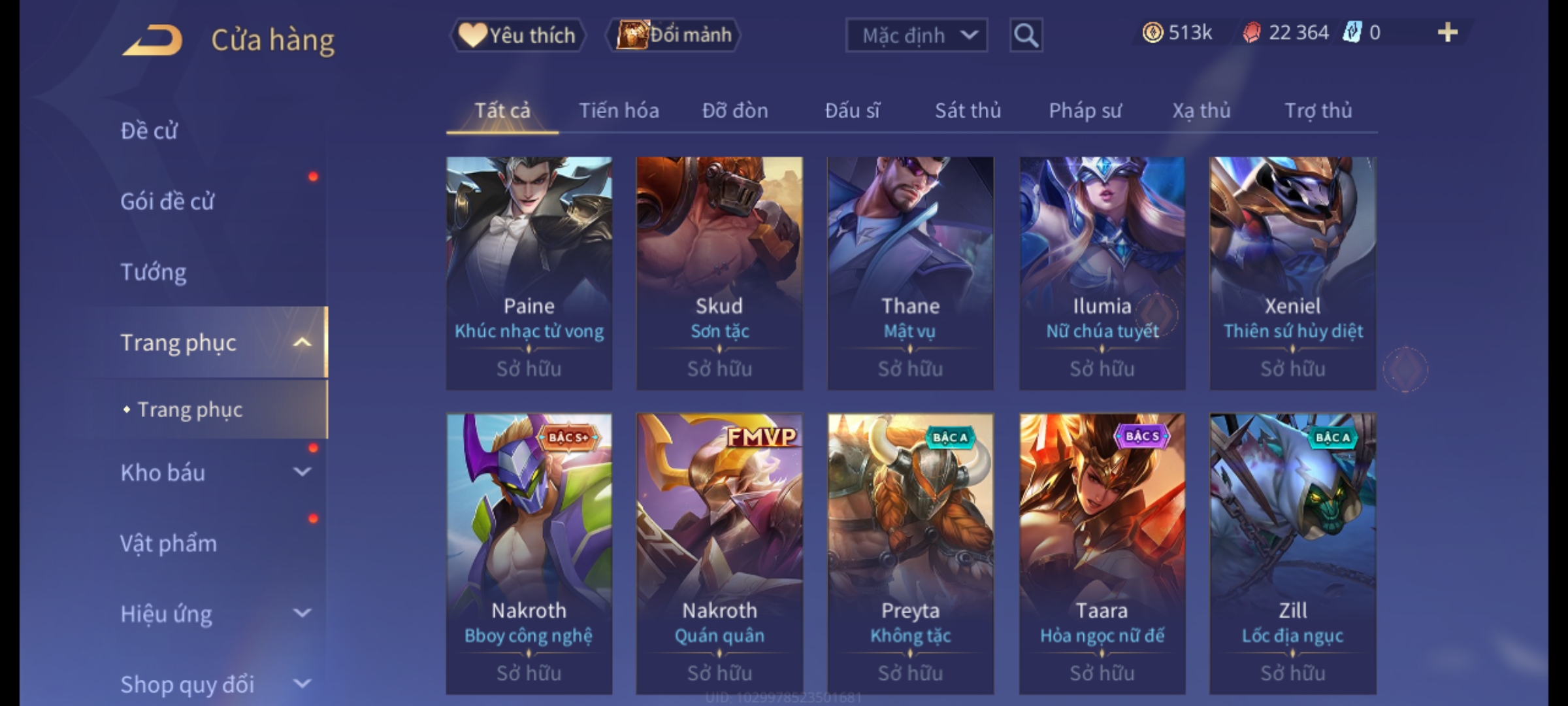Open Yêu thích heart favorites
The image size is (1568, 706).
517,35
